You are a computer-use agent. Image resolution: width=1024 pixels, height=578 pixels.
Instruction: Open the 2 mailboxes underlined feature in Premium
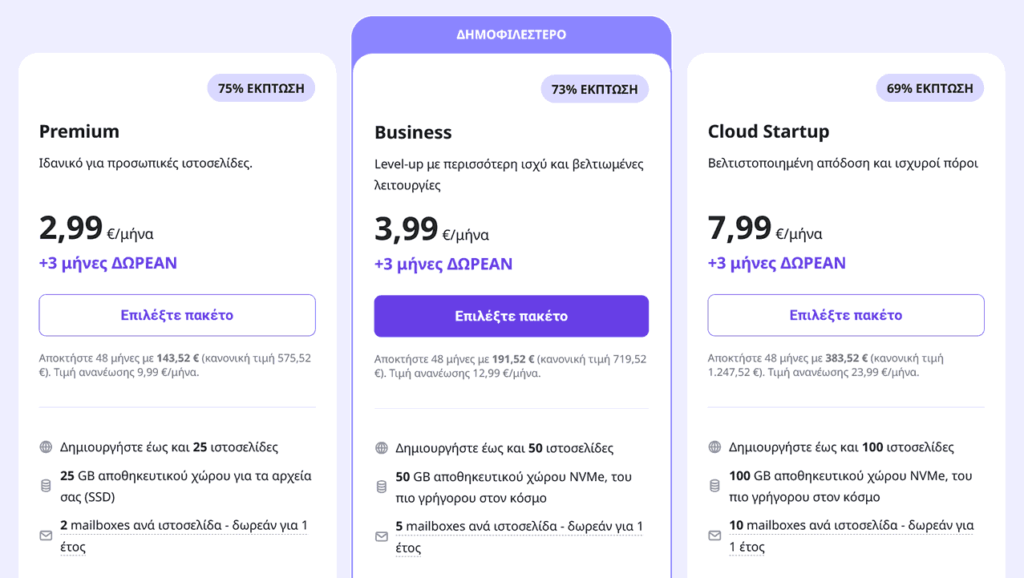(x=184, y=536)
